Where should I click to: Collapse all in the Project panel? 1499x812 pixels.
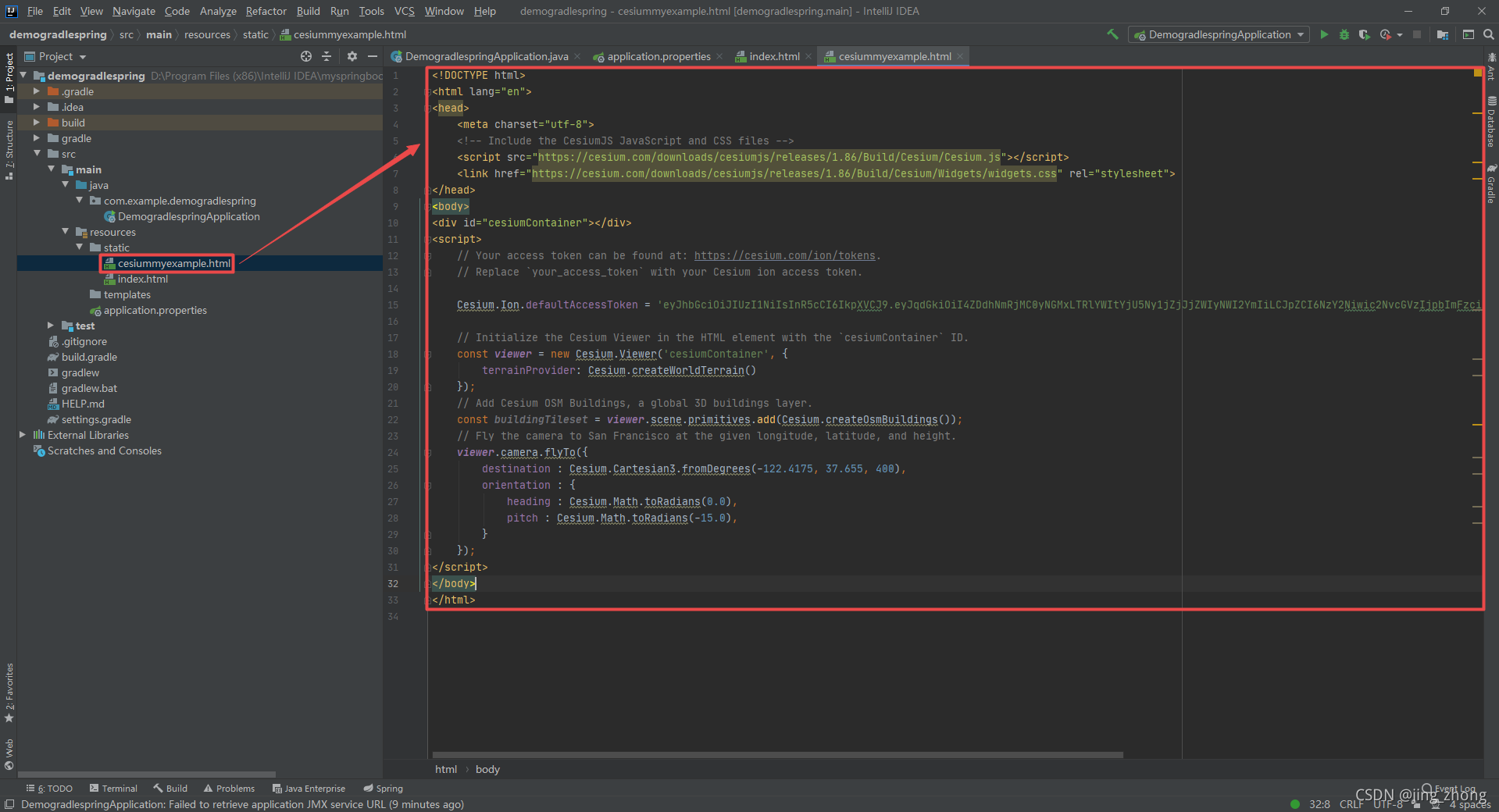click(x=327, y=56)
